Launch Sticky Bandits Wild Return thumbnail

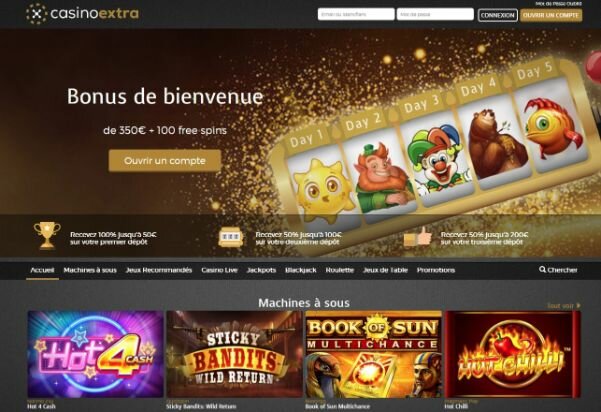(235, 354)
